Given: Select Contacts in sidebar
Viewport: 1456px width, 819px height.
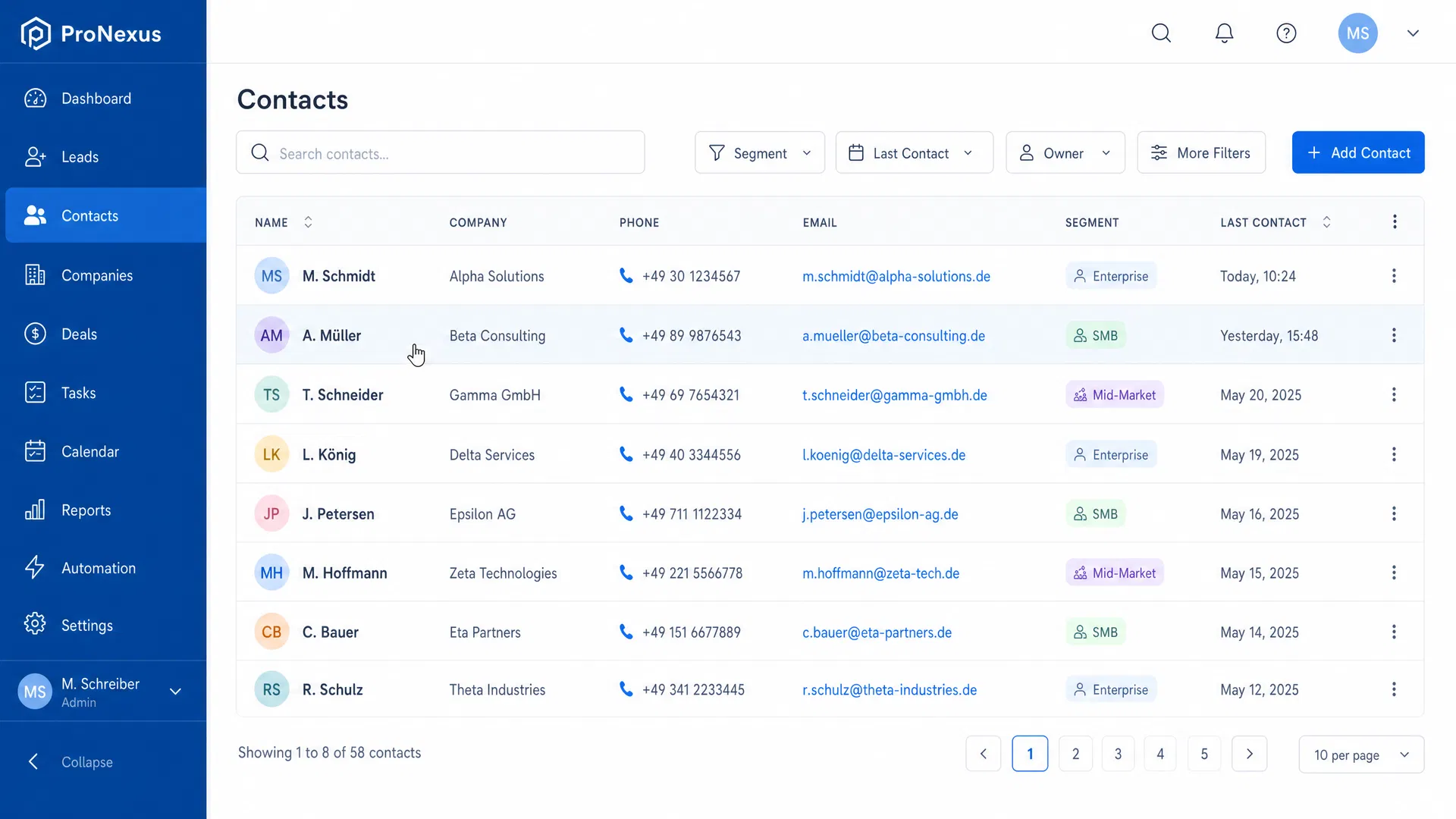Looking at the screenshot, I should pos(106,215).
